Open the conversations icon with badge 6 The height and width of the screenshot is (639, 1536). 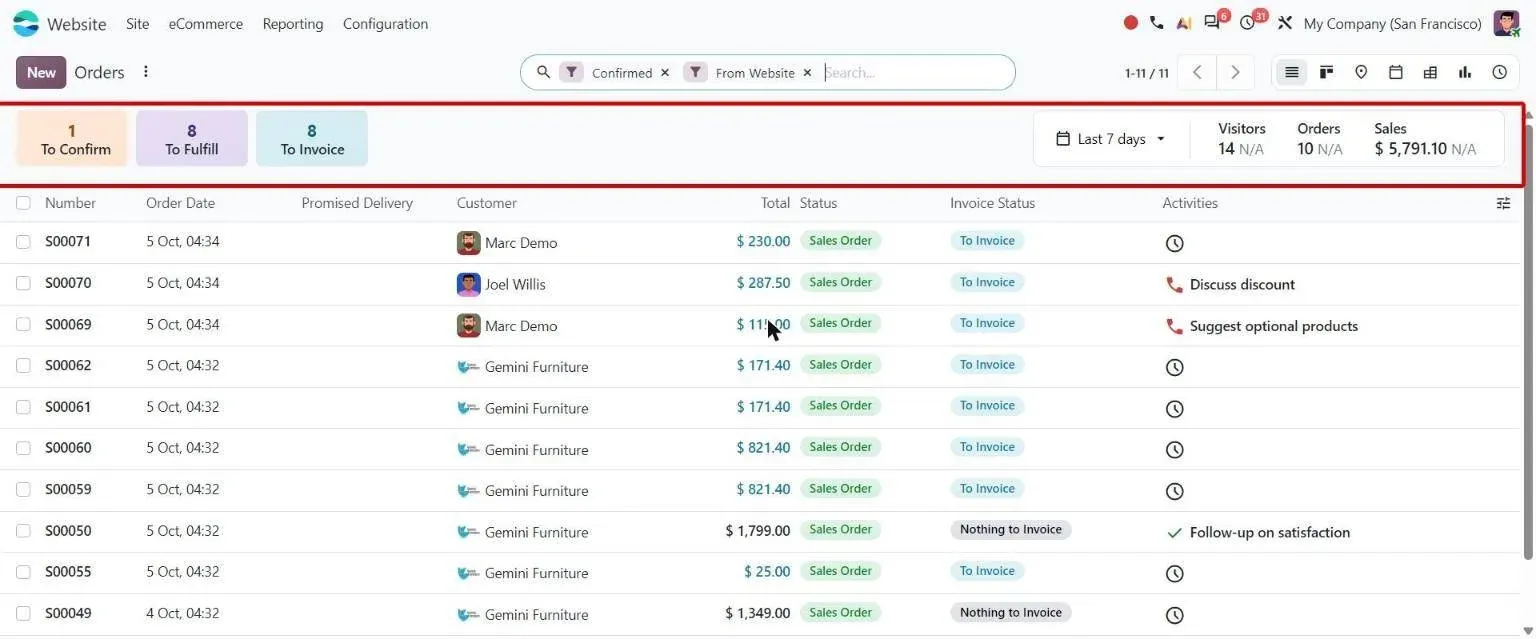(1213, 23)
